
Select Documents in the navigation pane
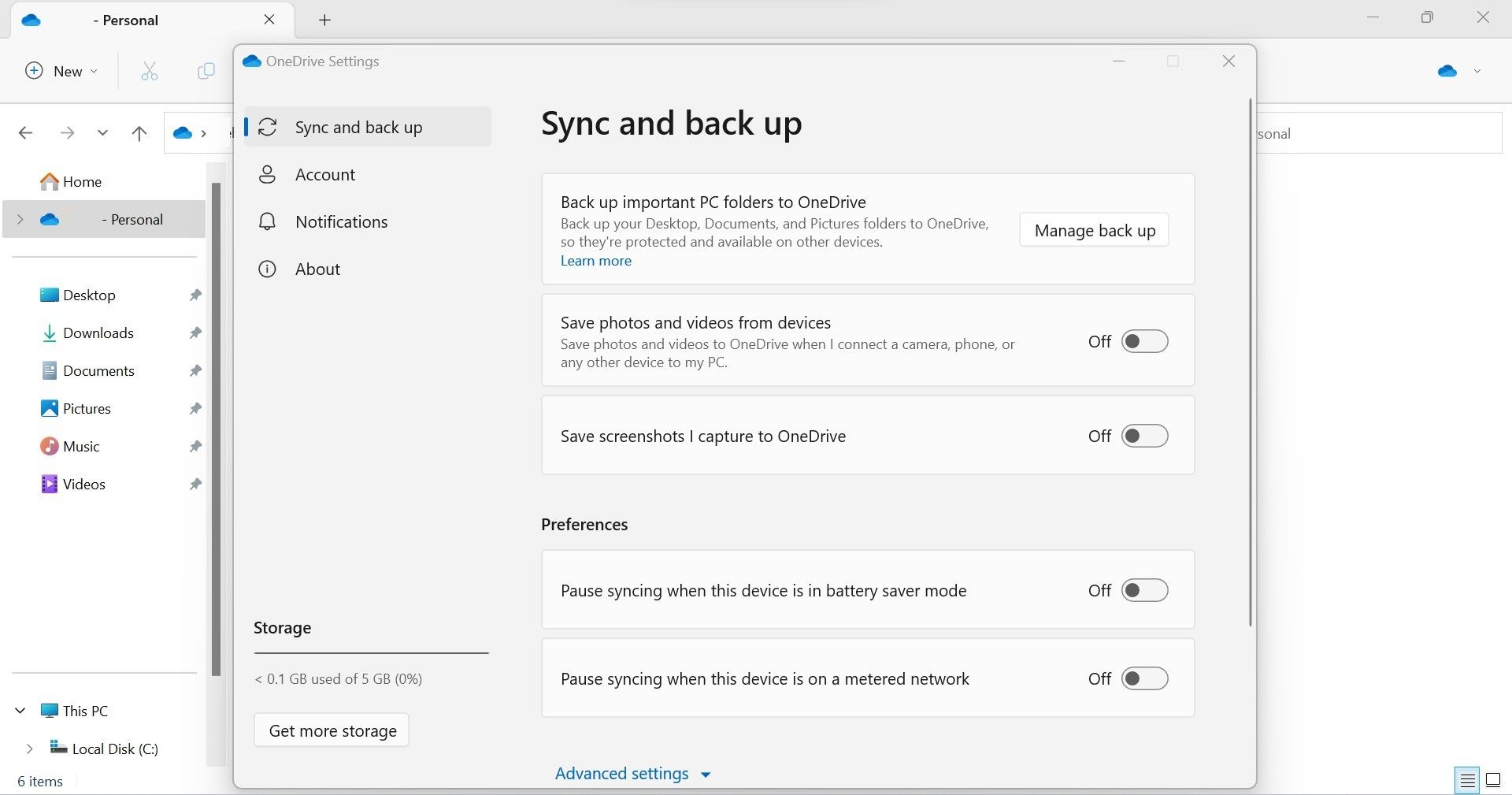pos(98,370)
